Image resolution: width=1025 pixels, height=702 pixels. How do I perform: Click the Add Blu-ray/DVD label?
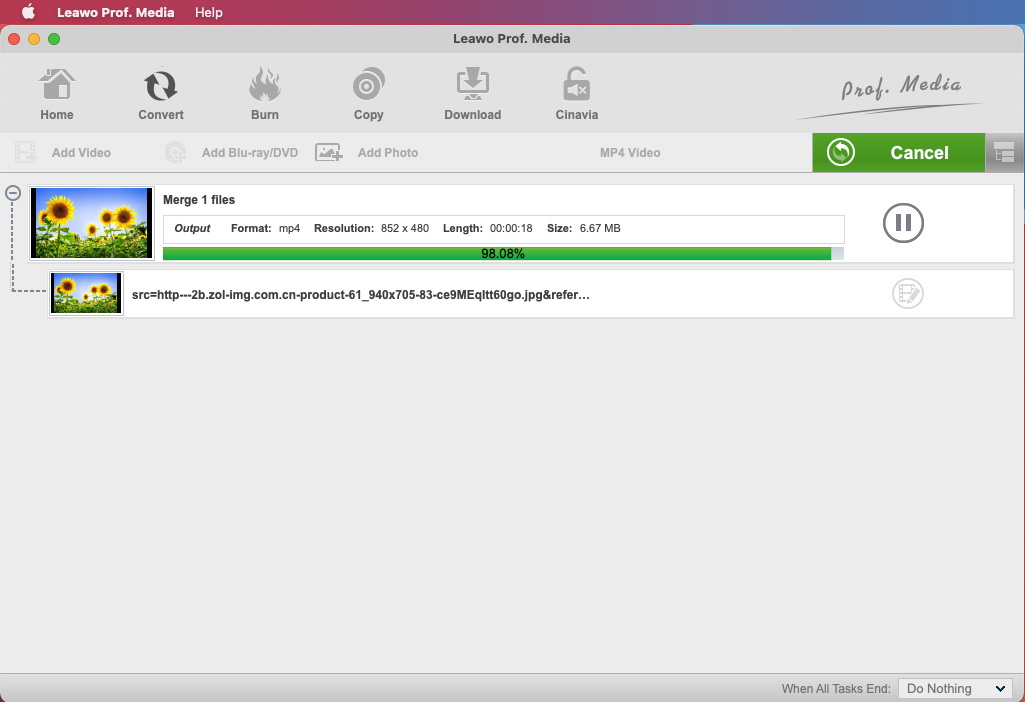[x=250, y=152]
